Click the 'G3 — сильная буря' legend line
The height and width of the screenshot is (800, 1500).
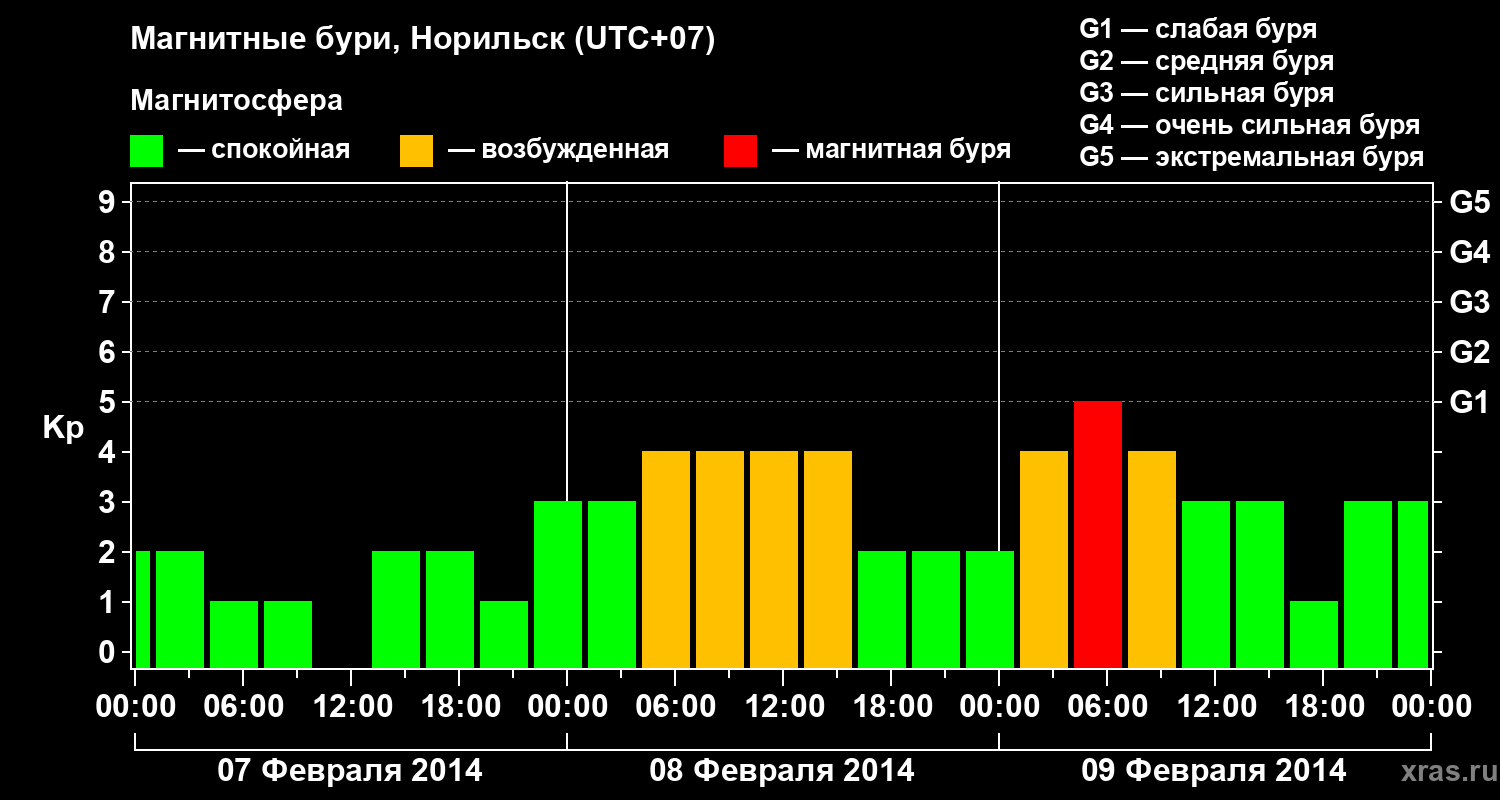coord(1207,93)
